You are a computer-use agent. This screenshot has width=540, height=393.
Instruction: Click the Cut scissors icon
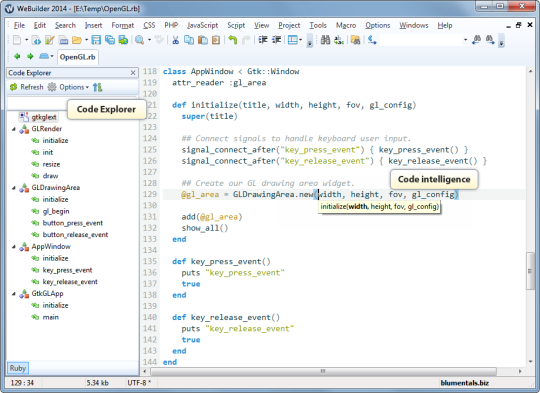click(x=176, y=40)
